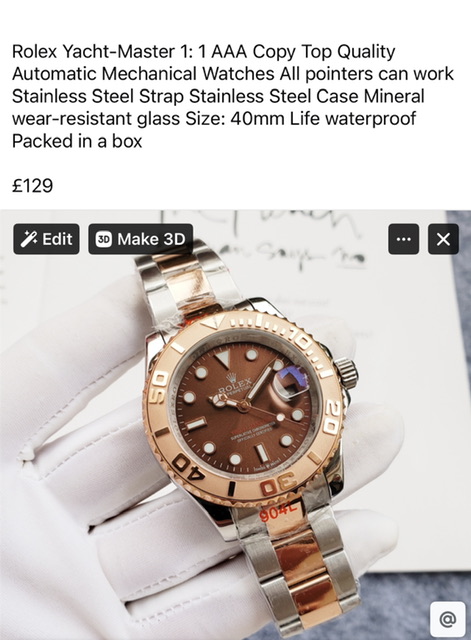This screenshot has width=471, height=640.
Task: Click the red 904L sticker on bracelet
Action: coord(276,514)
